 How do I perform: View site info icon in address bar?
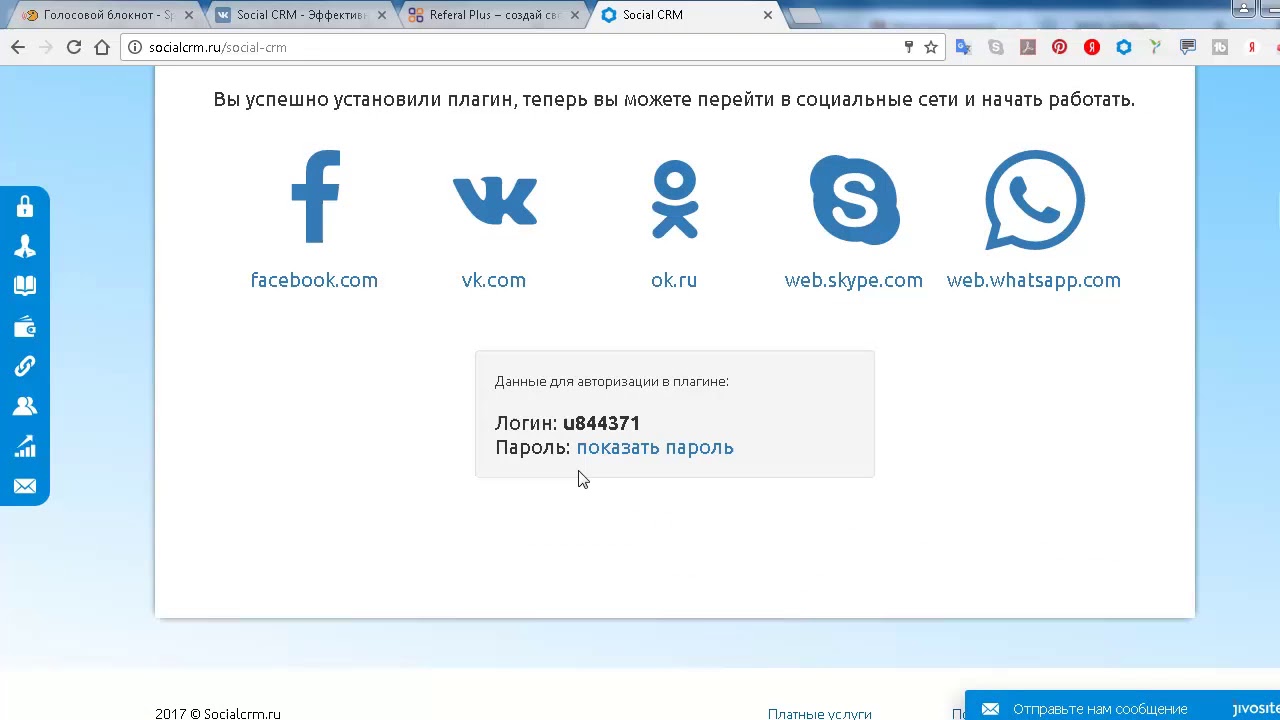point(135,47)
